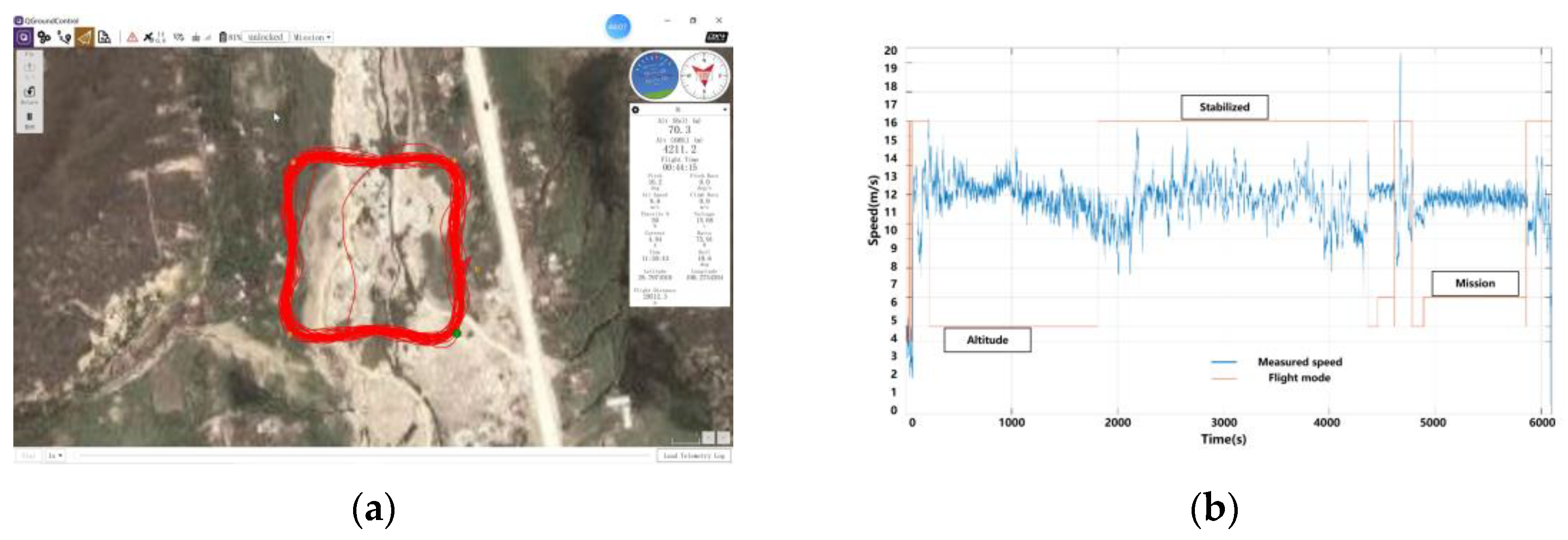Select the Fly view paper-plane icon
1568x540 pixels.
click(x=85, y=37)
